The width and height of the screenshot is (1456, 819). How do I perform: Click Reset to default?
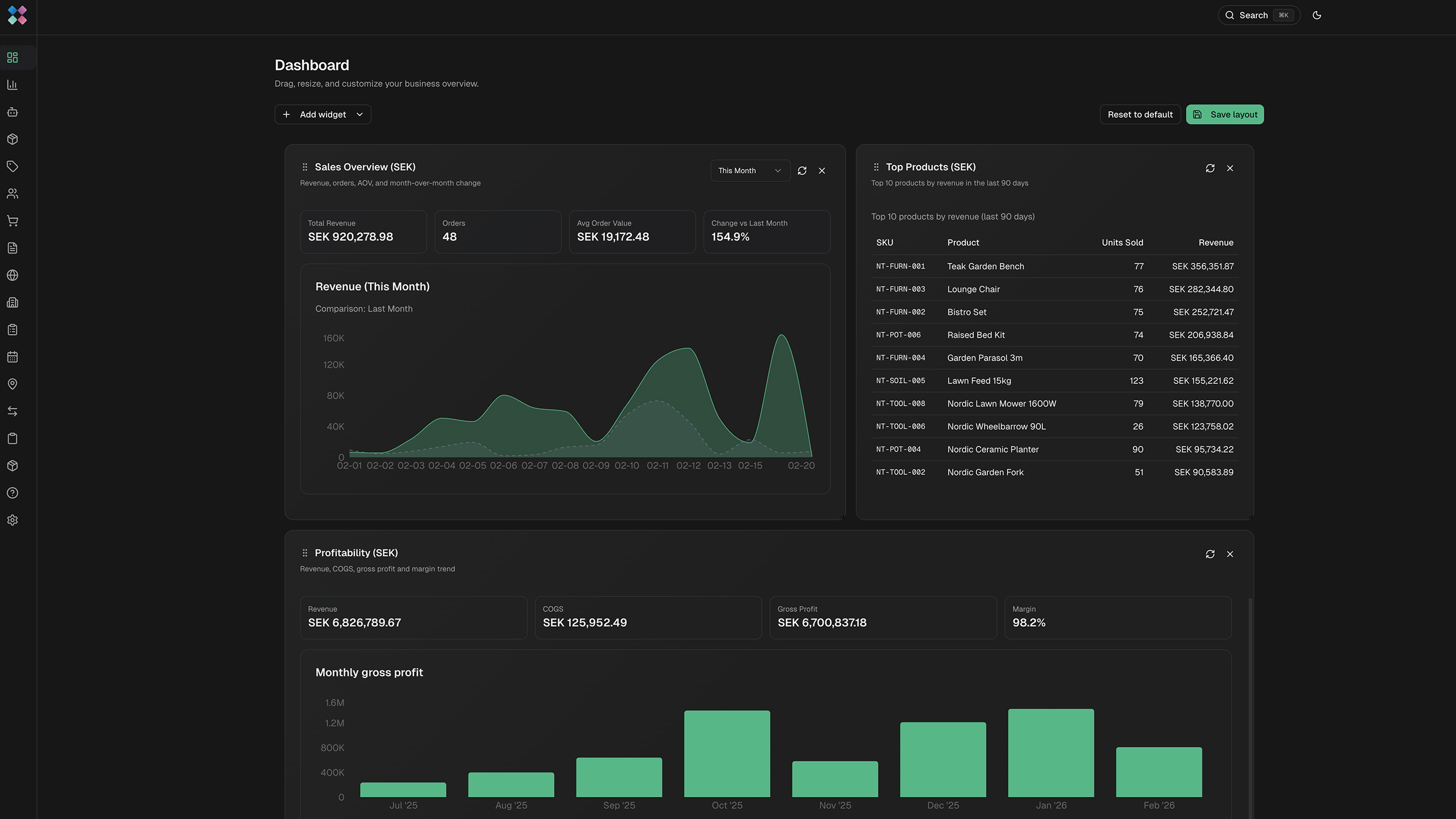(x=1140, y=114)
